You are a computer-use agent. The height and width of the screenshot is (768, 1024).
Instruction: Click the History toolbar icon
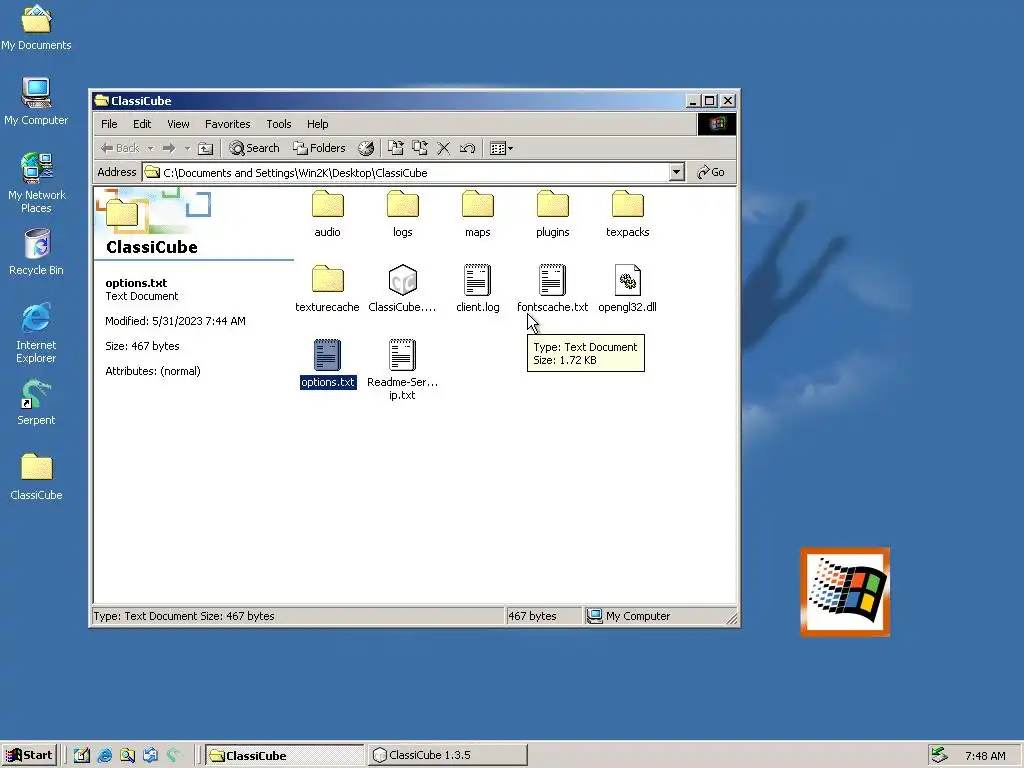(366, 148)
